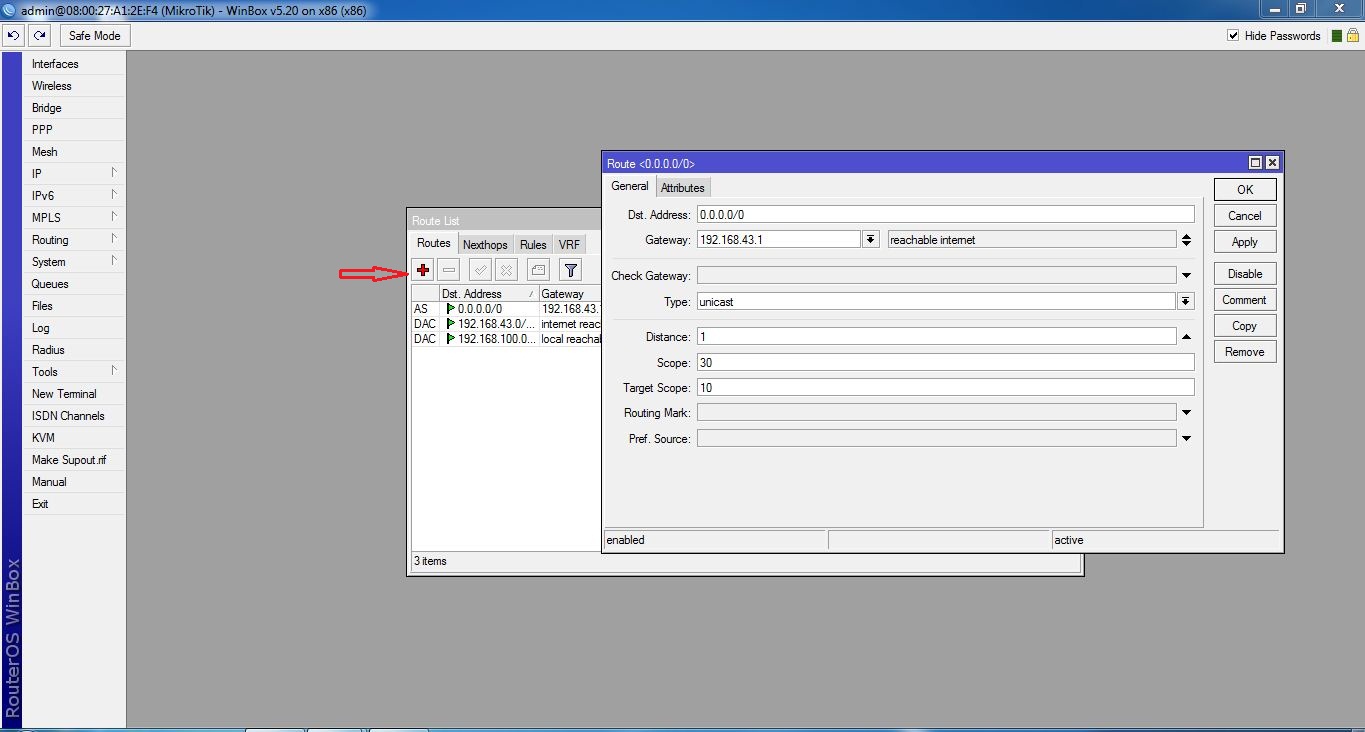Apply the route changes
The image size is (1365, 732).
pyautogui.click(x=1243, y=241)
